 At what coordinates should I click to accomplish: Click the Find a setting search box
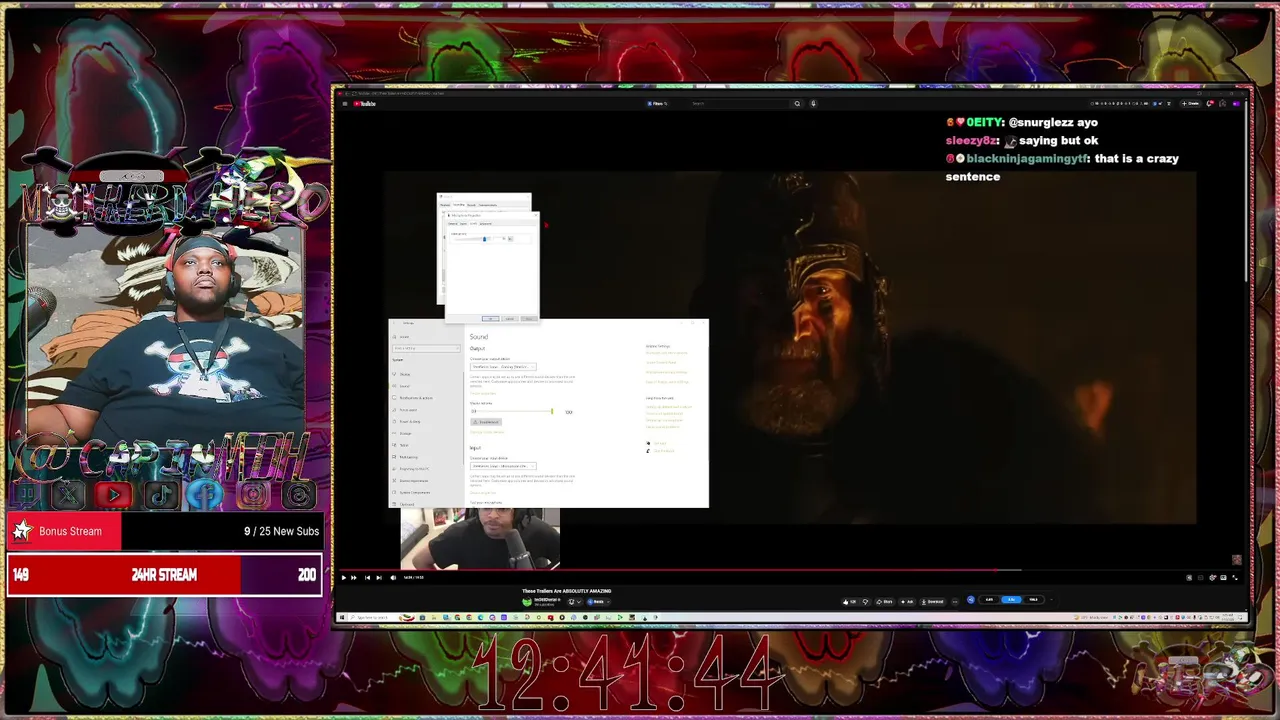tap(426, 348)
